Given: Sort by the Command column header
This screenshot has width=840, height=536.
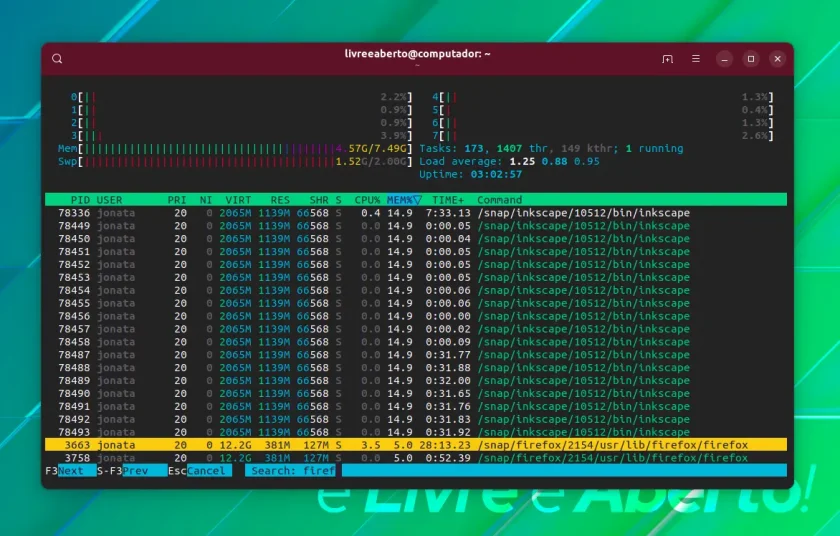Looking at the screenshot, I should [x=499, y=200].
